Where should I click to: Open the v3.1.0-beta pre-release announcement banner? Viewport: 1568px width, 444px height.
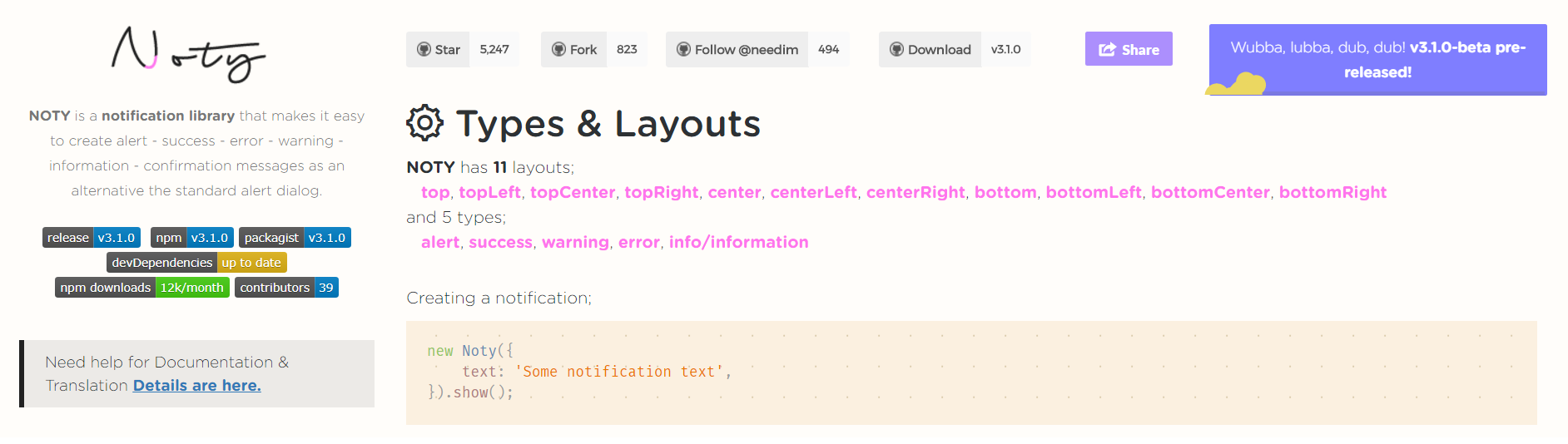tap(1377, 60)
